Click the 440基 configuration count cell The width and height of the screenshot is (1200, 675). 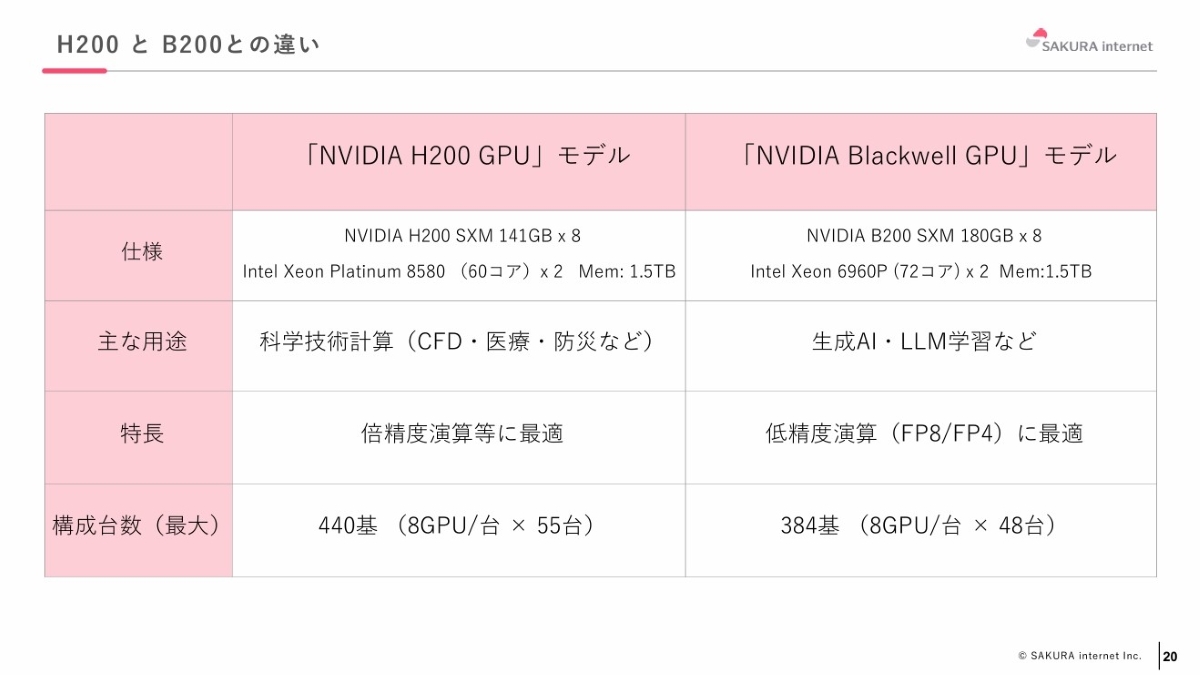(456, 526)
